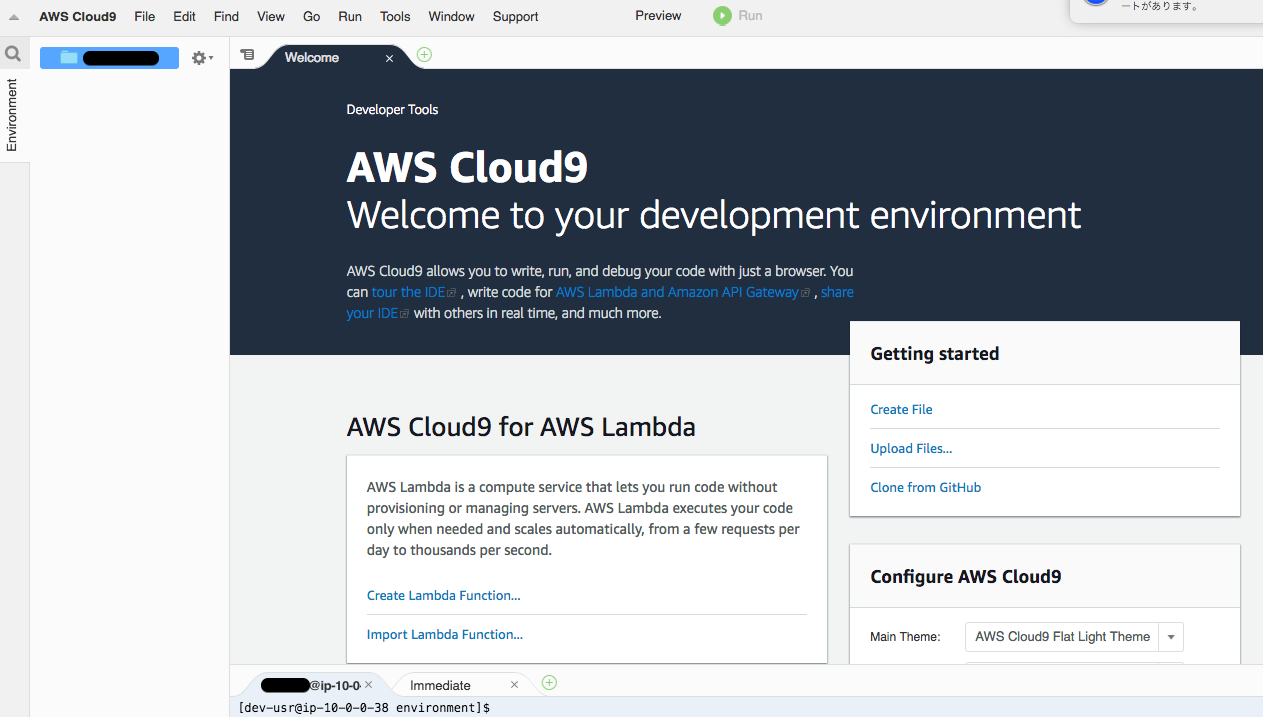This screenshot has height=717, width=1263.
Task: Open a new editor tab with the plus icon
Action: click(423, 55)
